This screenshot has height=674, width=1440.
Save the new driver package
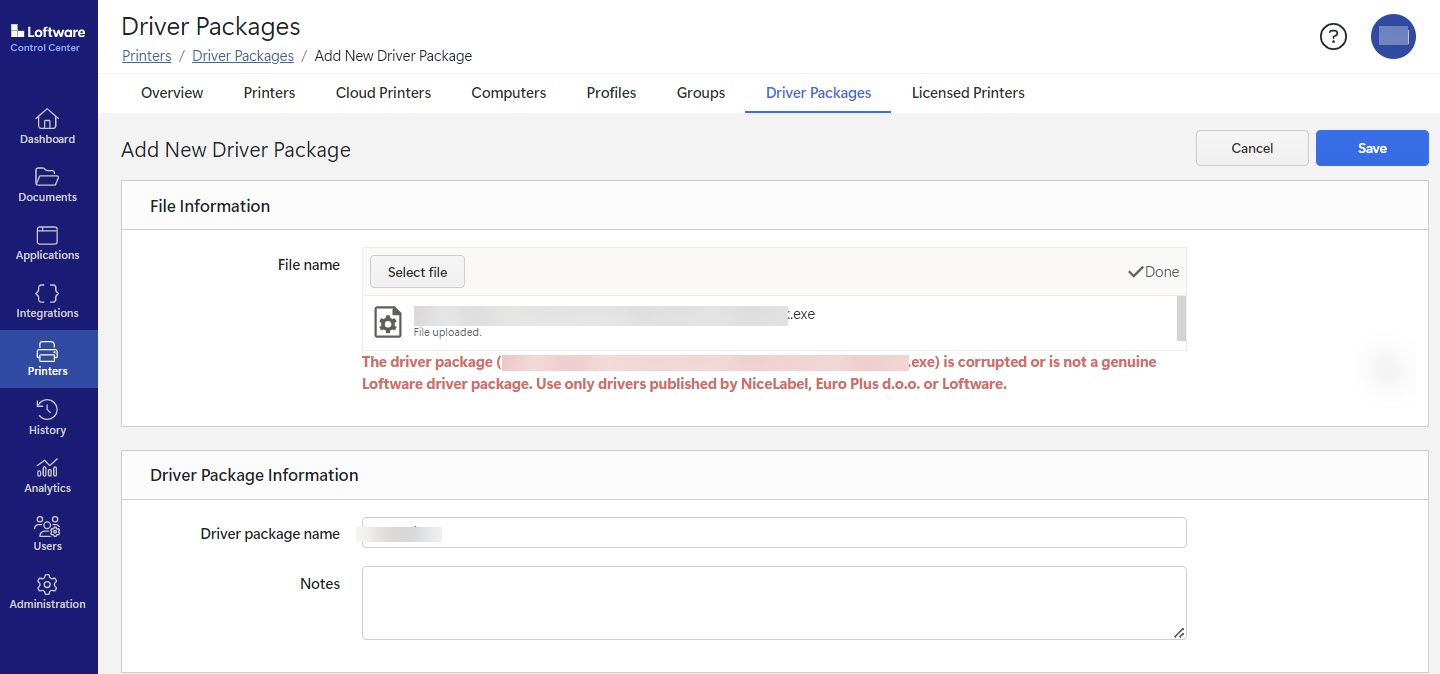(1372, 148)
